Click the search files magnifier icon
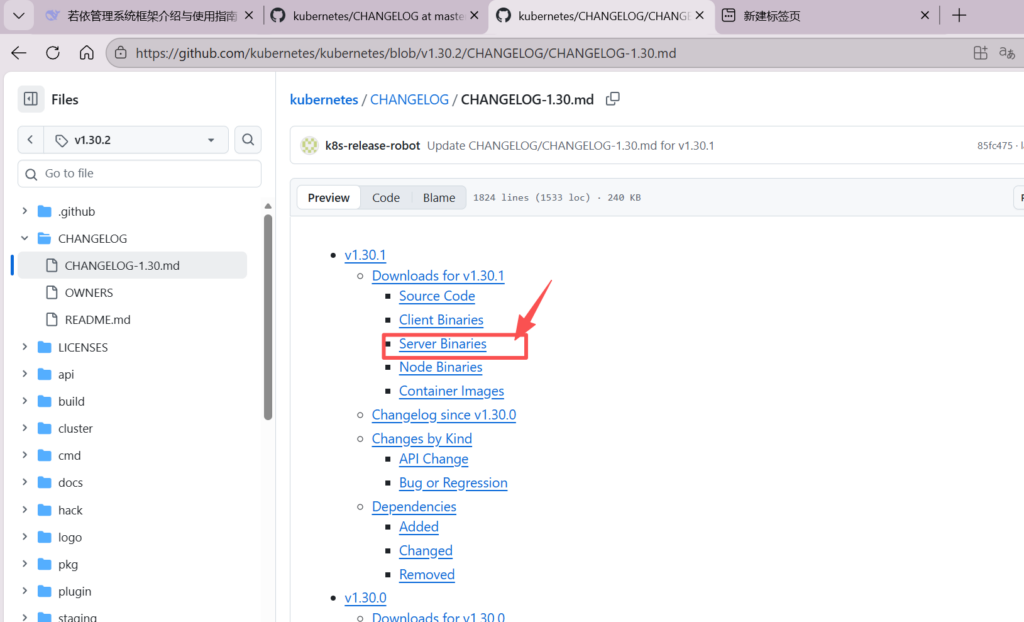The height and width of the screenshot is (622, 1024). 248,140
